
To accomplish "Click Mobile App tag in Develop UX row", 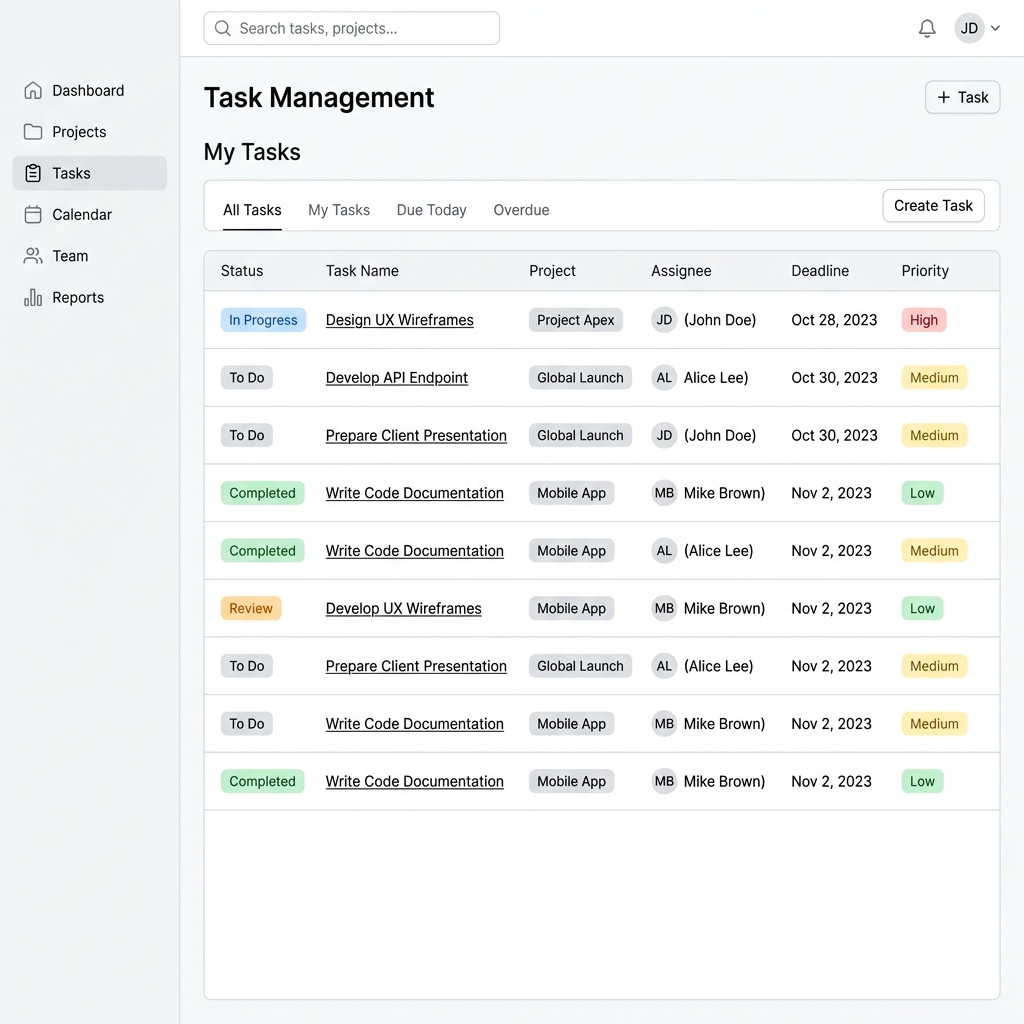I will click(x=571, y=609).
